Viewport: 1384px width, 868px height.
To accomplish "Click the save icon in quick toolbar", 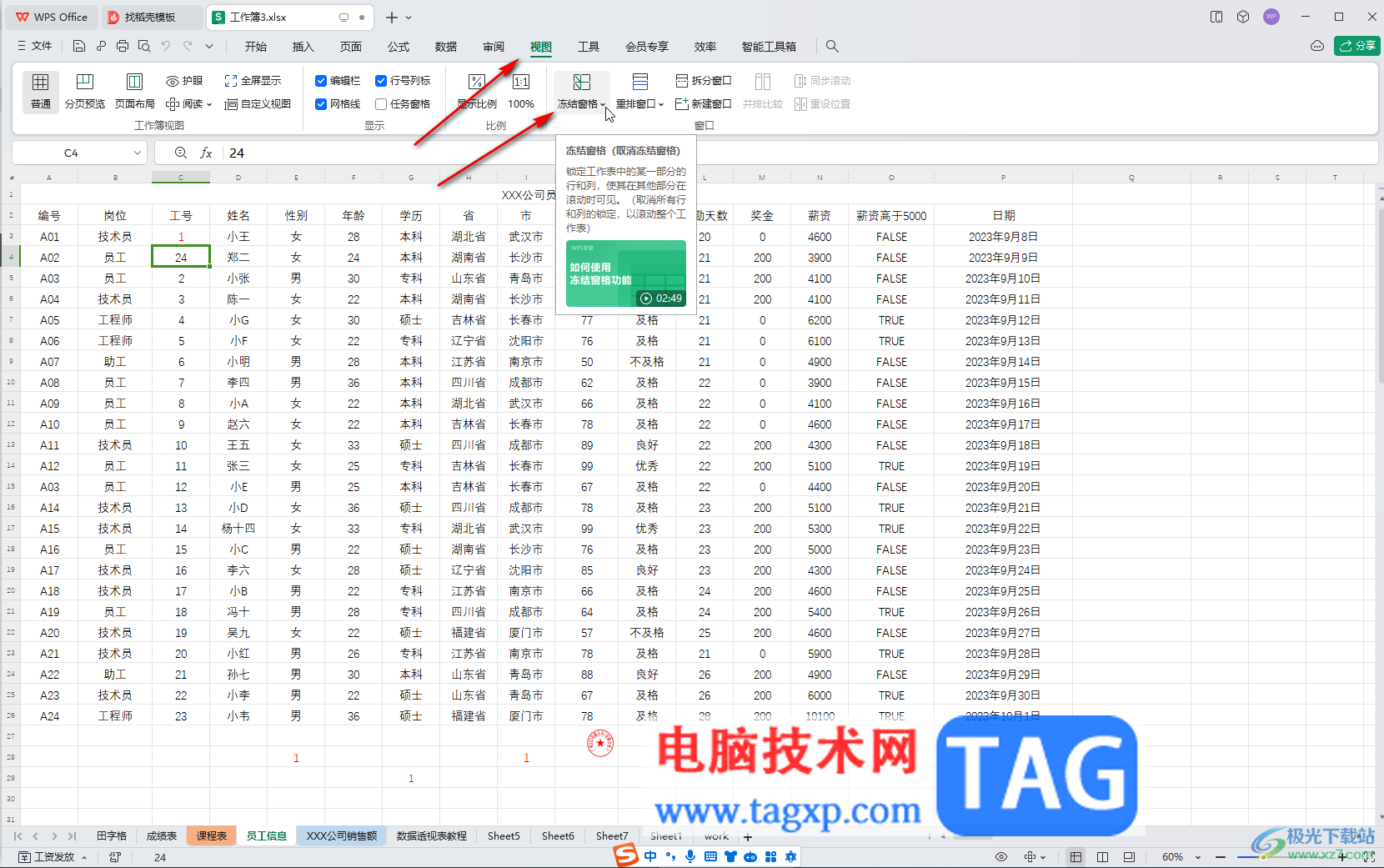I will click(79, 47).
